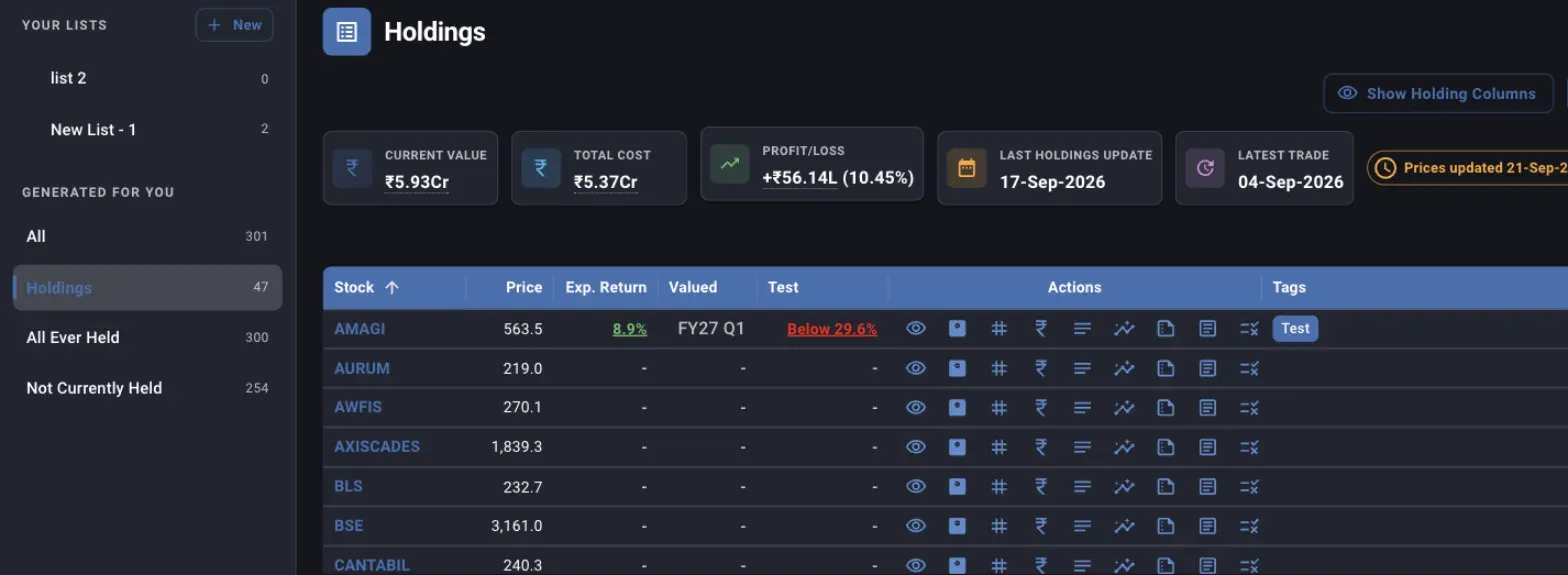Click the article icon for BLS

tap(1207, 486)
